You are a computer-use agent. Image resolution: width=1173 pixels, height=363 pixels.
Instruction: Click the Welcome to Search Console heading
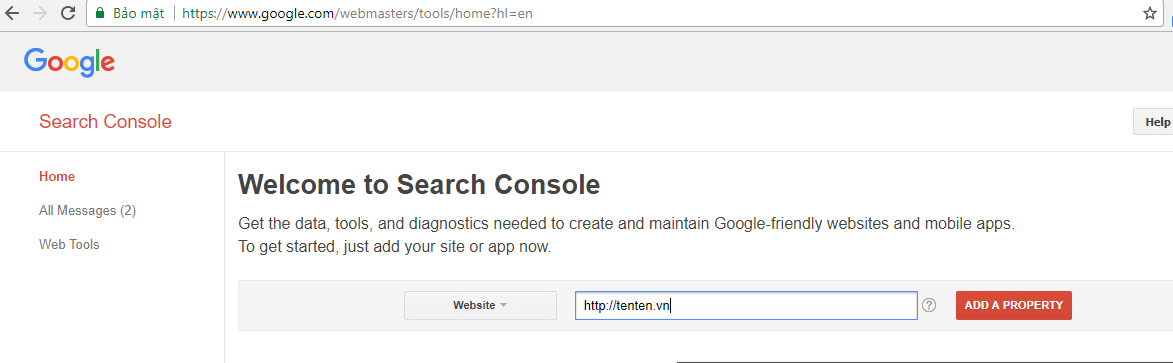coord(419,185)
